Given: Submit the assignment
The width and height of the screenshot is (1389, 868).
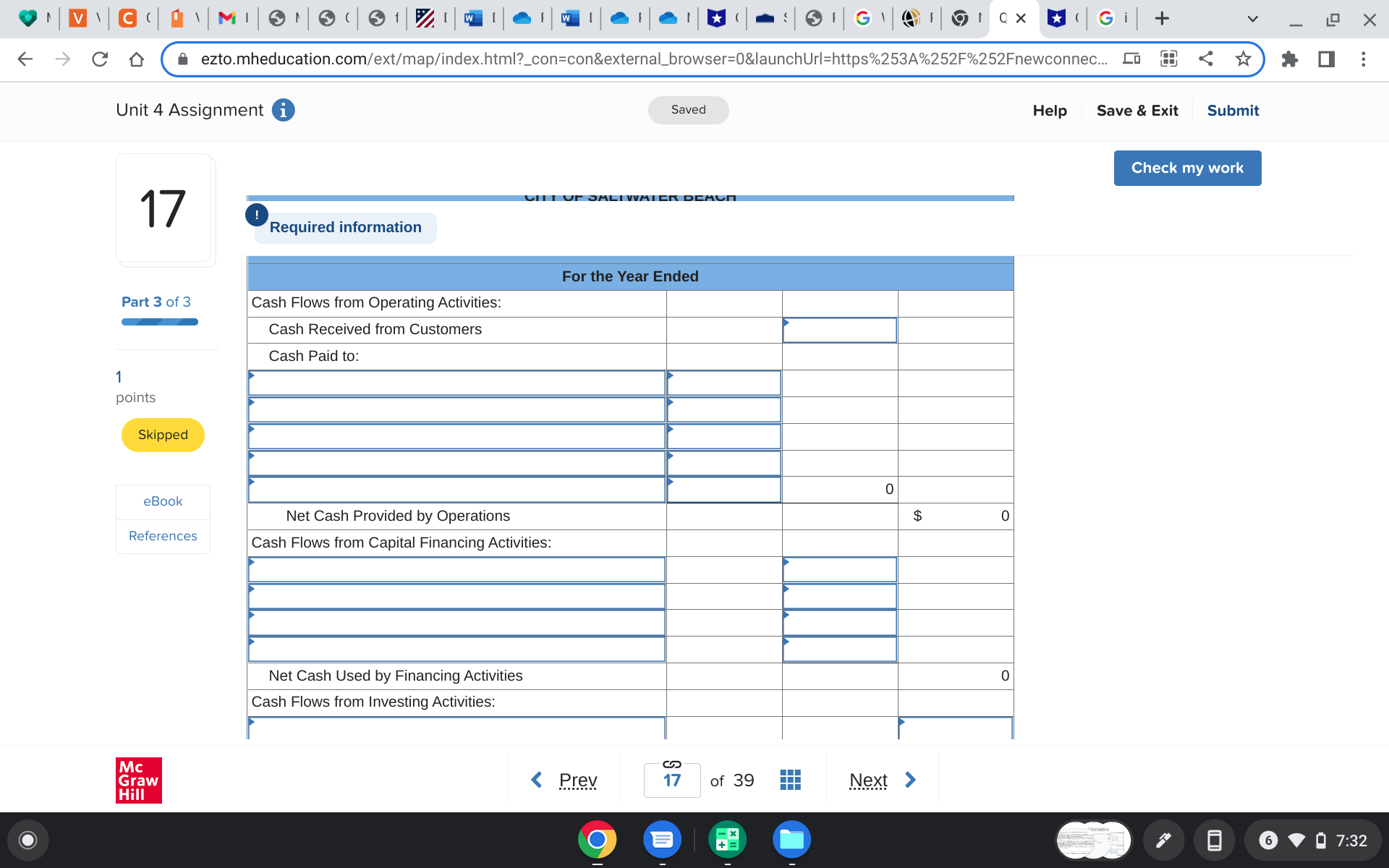Looking at the screenshot, I should coord(1233,111).
